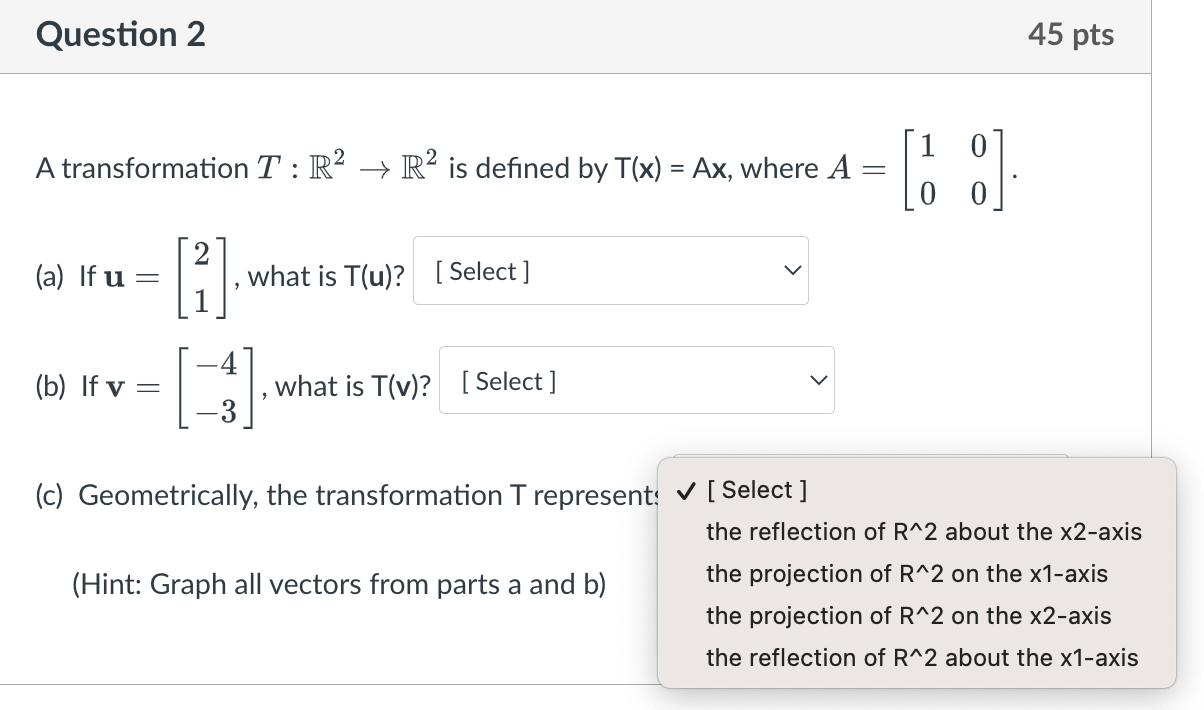Screen dimensions: 1204x710
Task: Click the chevron on the part (b) selector
Action: [x=818, y=378]
